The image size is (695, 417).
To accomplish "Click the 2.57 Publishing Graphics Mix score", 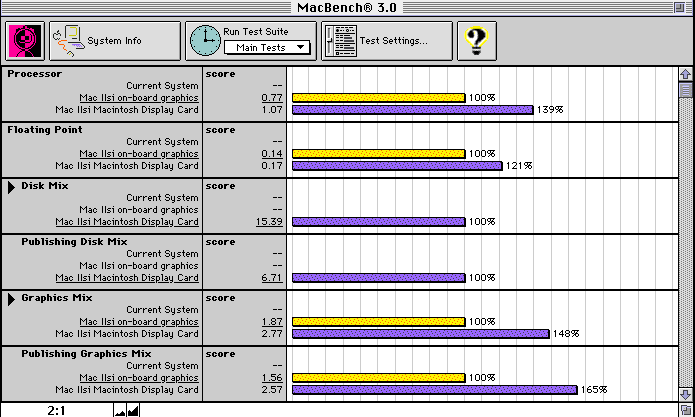I will pos(272,390).
